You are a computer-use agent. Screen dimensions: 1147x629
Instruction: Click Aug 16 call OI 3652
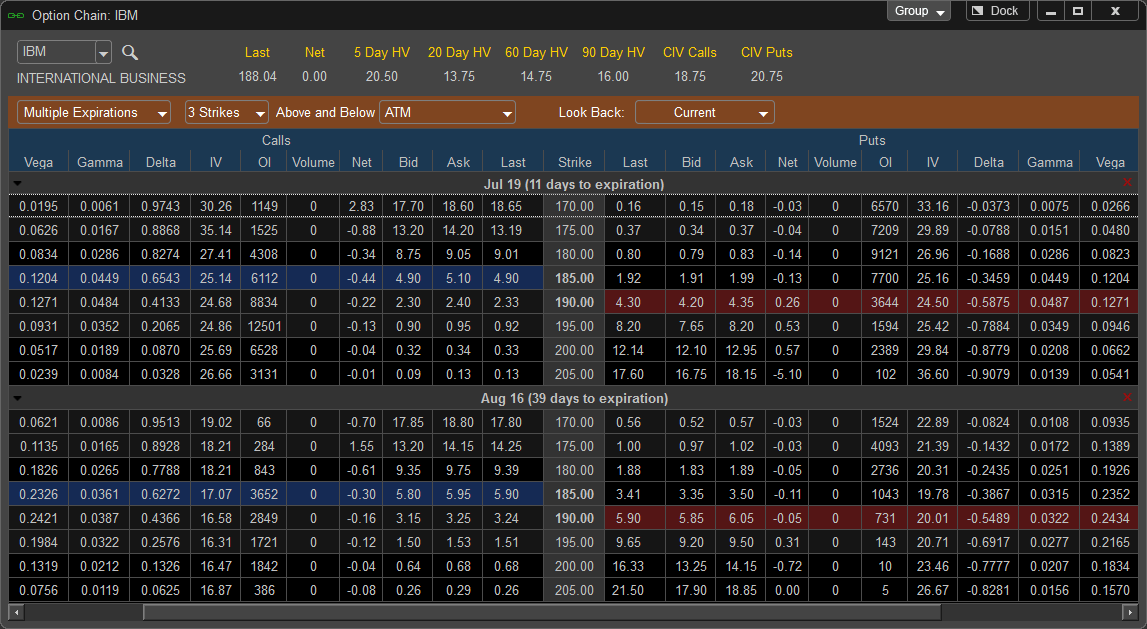click(x=264, y=494)
